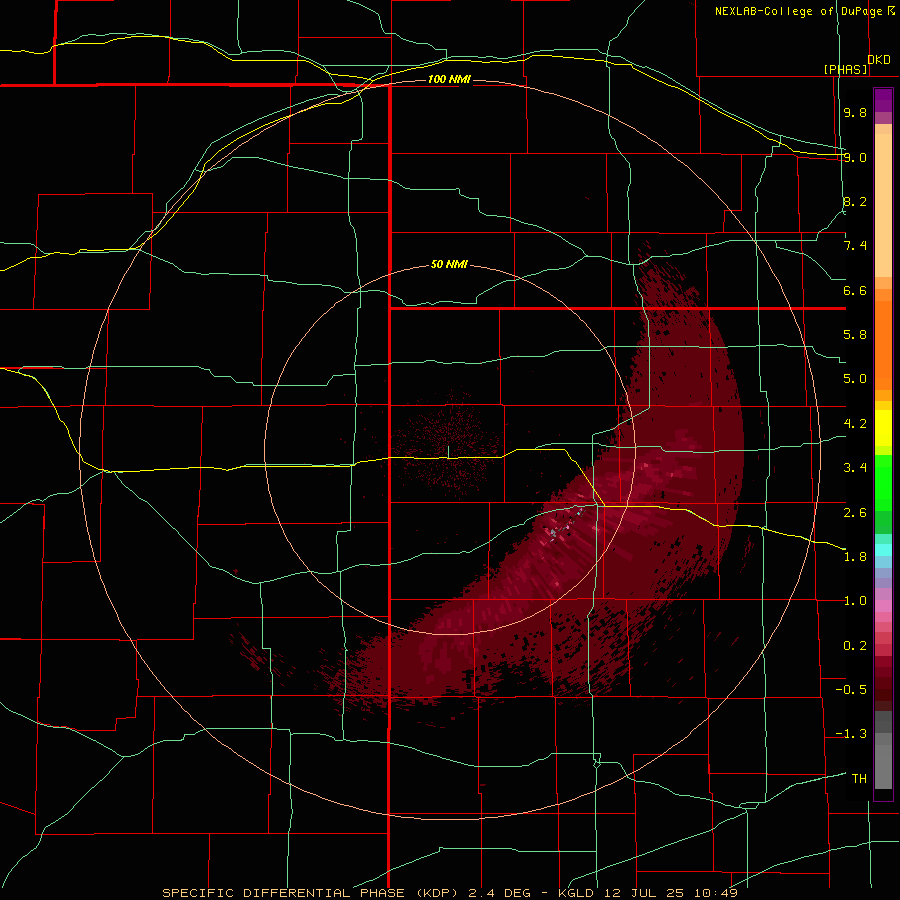This screenshot has height=900, width=900.
Task: Click the 100 NMI range ring label
Action: [x=449, y=79]
